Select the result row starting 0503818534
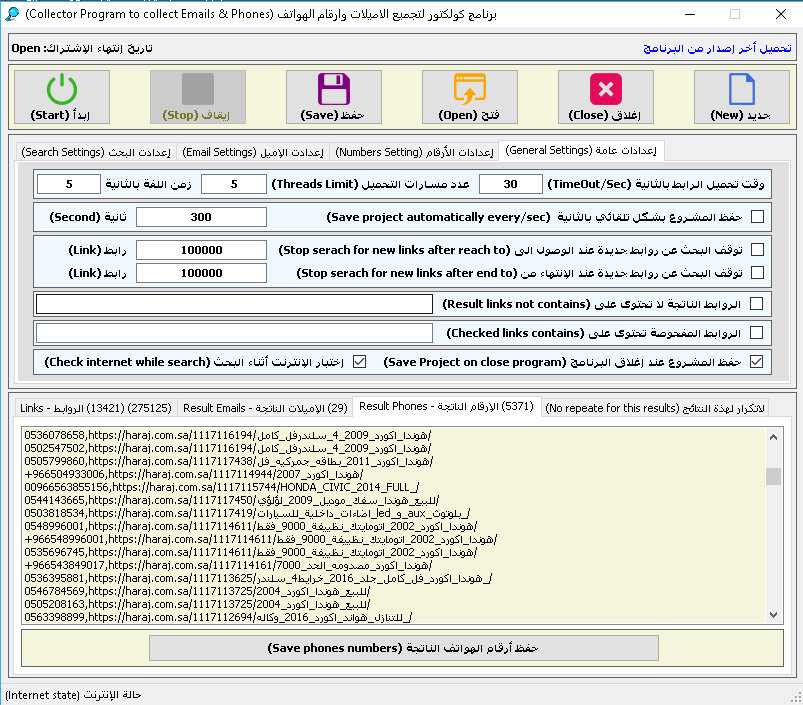The image size is (803, 705). 247,513
